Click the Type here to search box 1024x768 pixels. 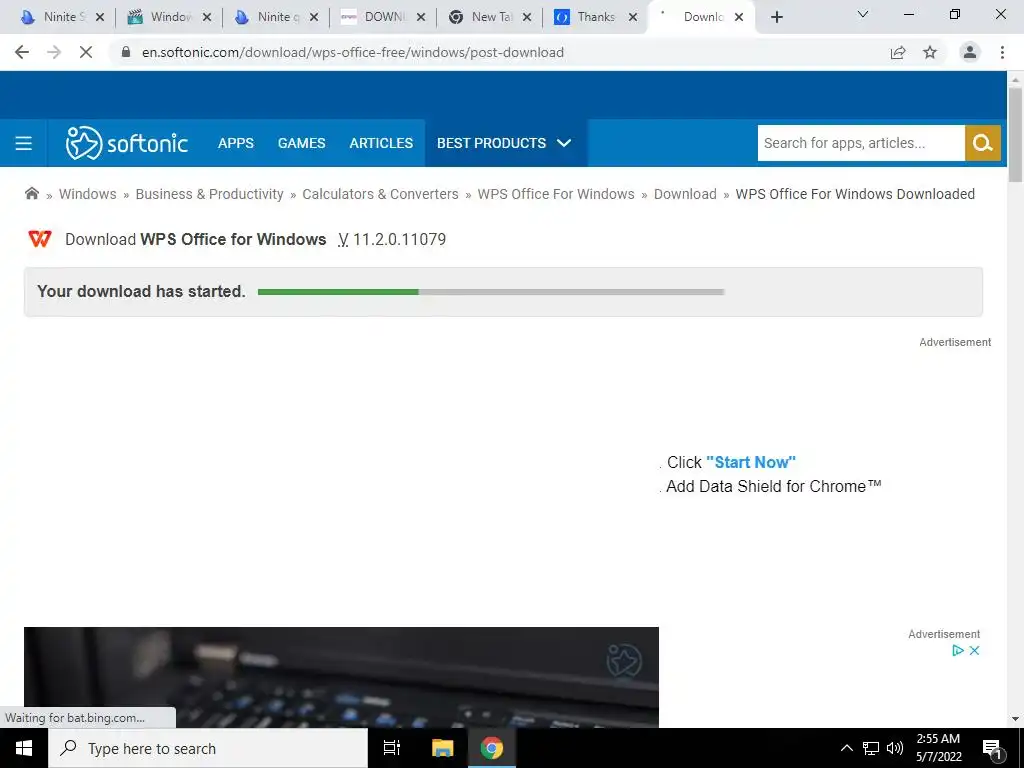click(208, 748)
